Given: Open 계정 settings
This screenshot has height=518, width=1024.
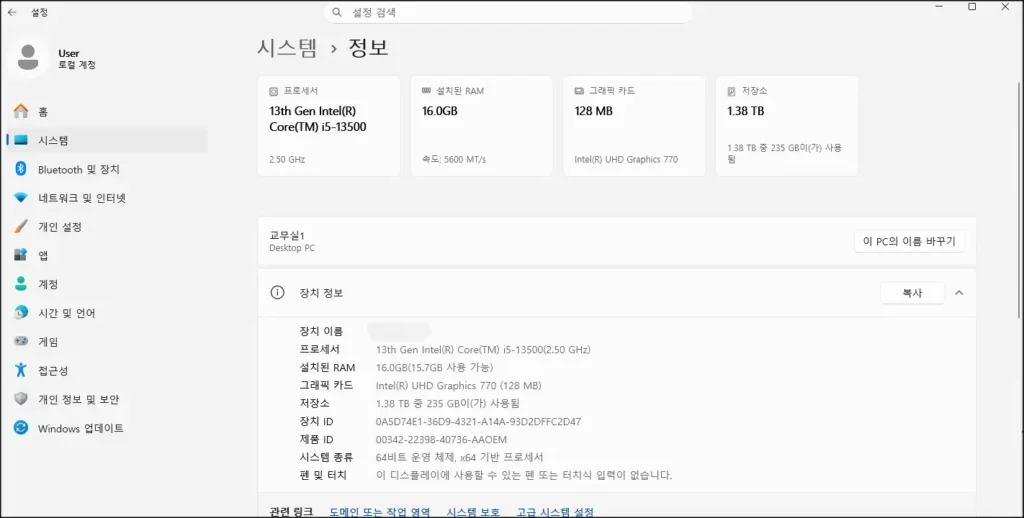Looking at the screenshot, I should tap(107, 284).
